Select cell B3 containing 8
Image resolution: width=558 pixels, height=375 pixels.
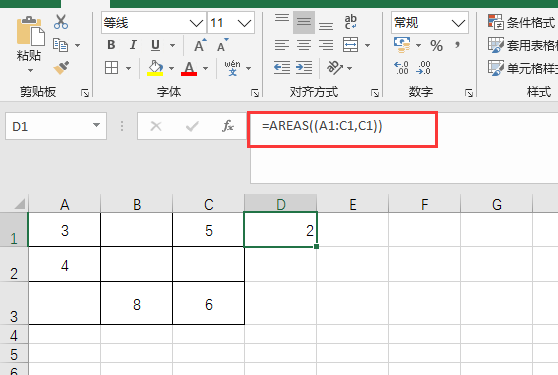pos(137,303)
